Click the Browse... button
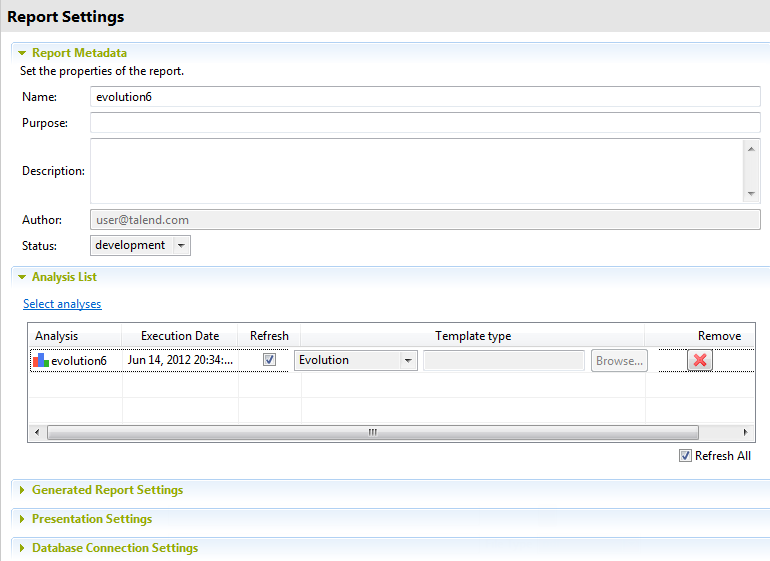The image size is (770, 561). tap(620, 360)
